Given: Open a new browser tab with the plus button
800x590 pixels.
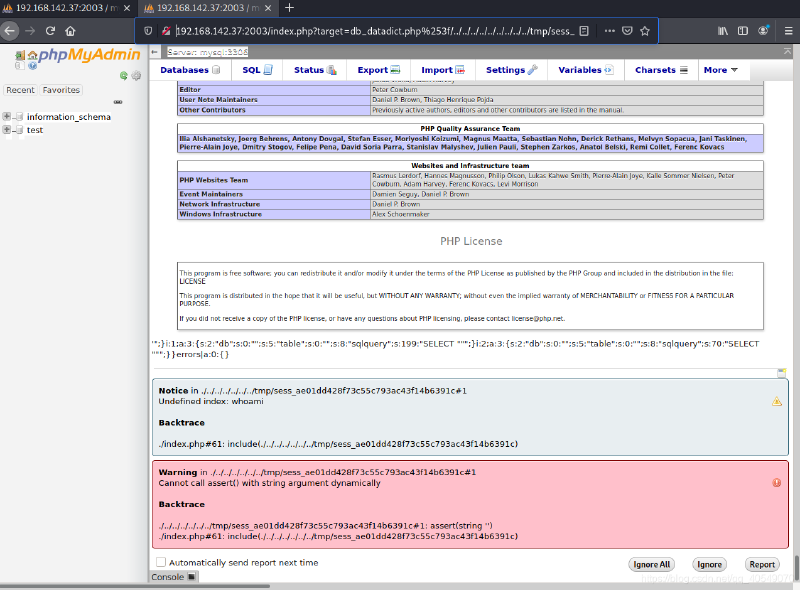Looking at the screenshot, I should click(289, 8).
